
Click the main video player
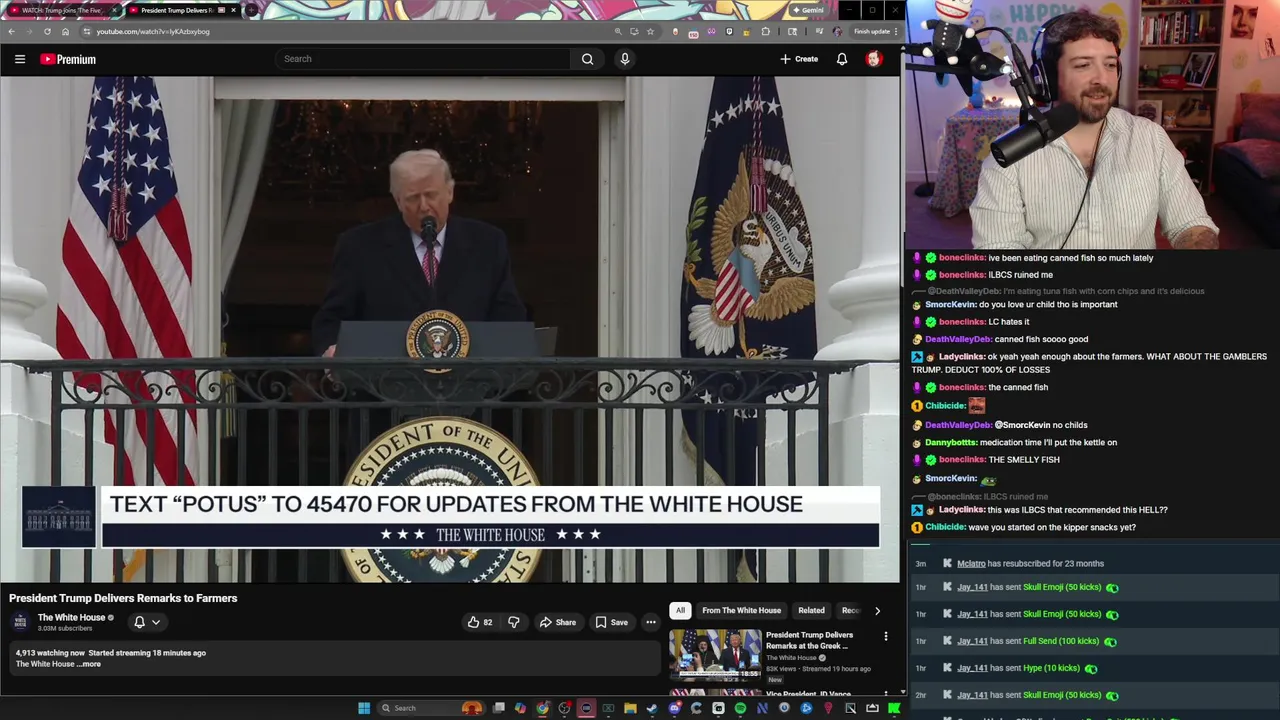pos(450,329)
